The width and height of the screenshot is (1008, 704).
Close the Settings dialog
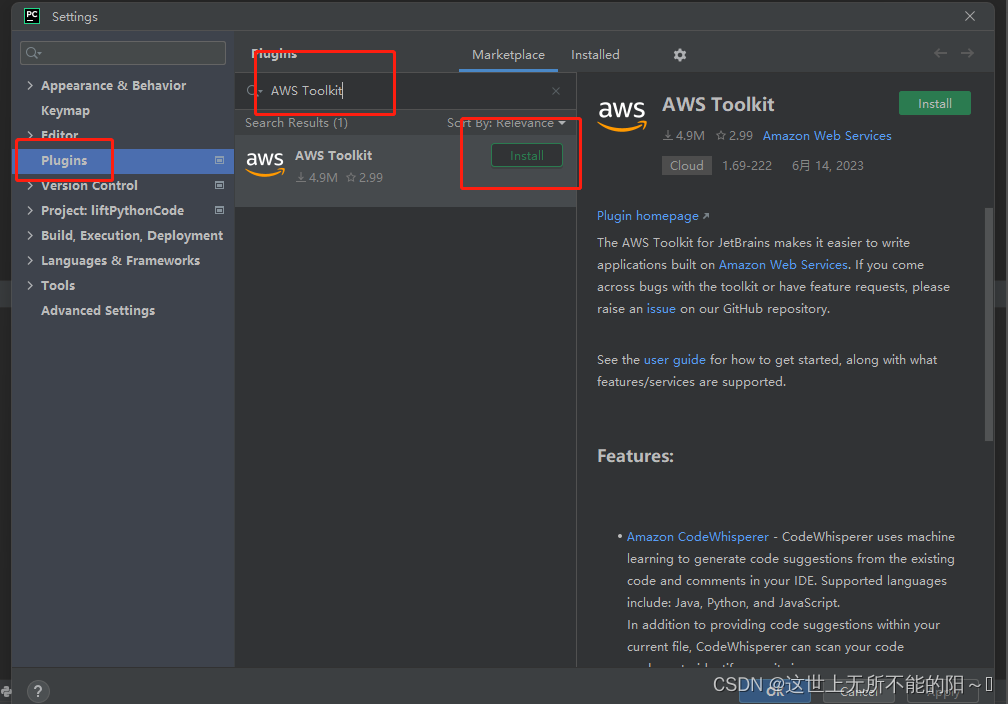pos(969,16)
